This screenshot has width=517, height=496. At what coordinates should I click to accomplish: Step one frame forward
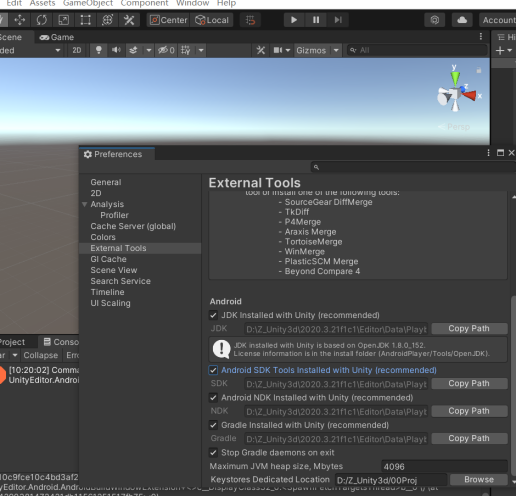point(338,20)
